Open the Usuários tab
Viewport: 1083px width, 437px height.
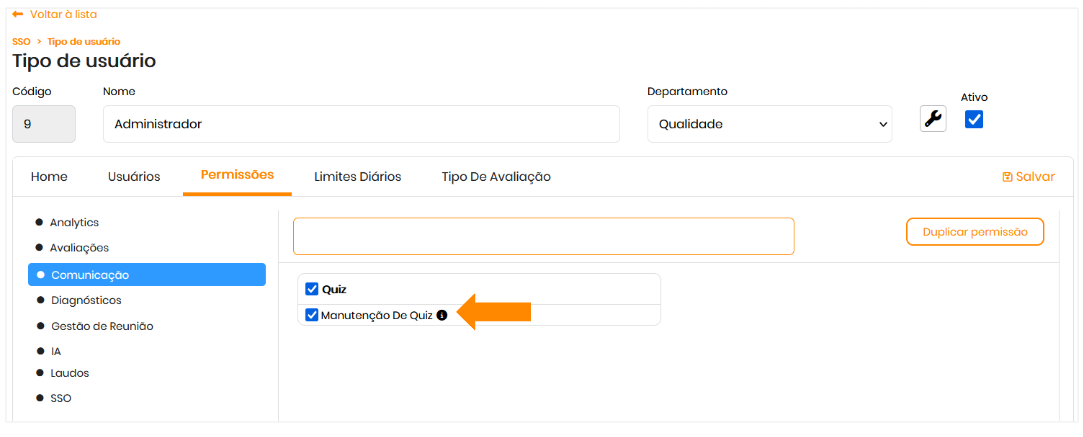click(134, 177)
